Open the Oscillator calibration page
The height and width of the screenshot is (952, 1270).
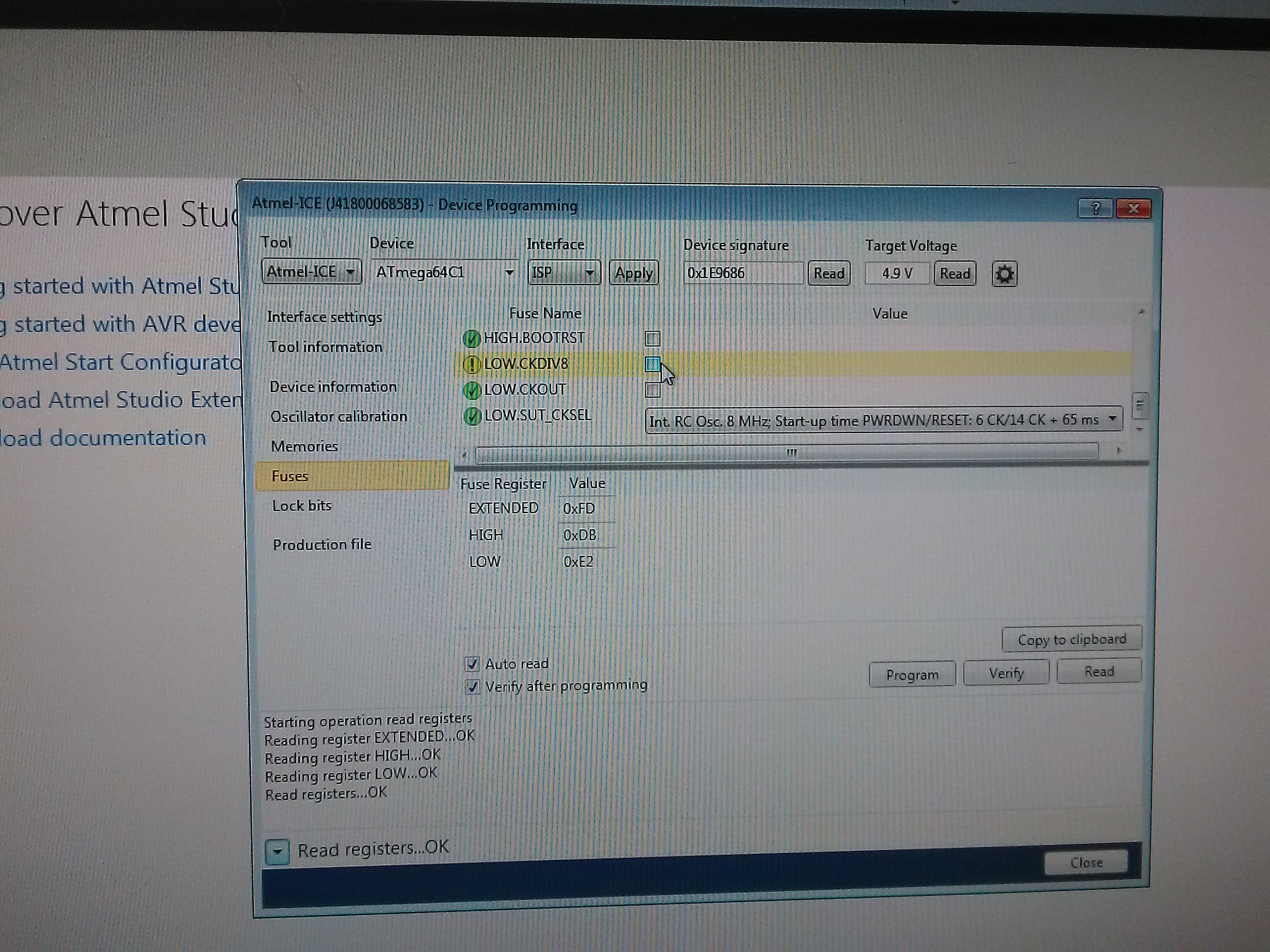point(339,417)
